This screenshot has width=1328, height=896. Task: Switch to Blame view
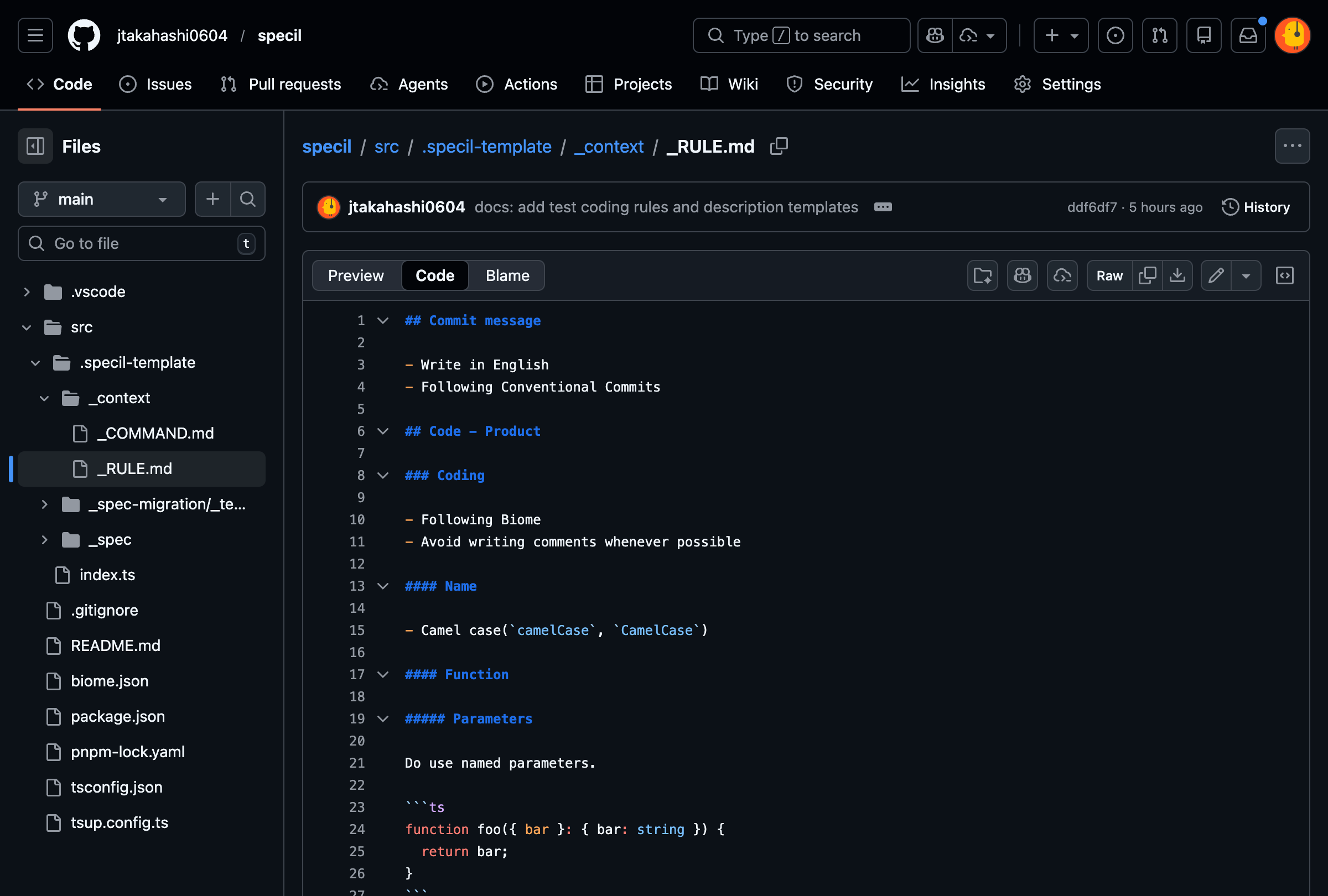point(507,276)
